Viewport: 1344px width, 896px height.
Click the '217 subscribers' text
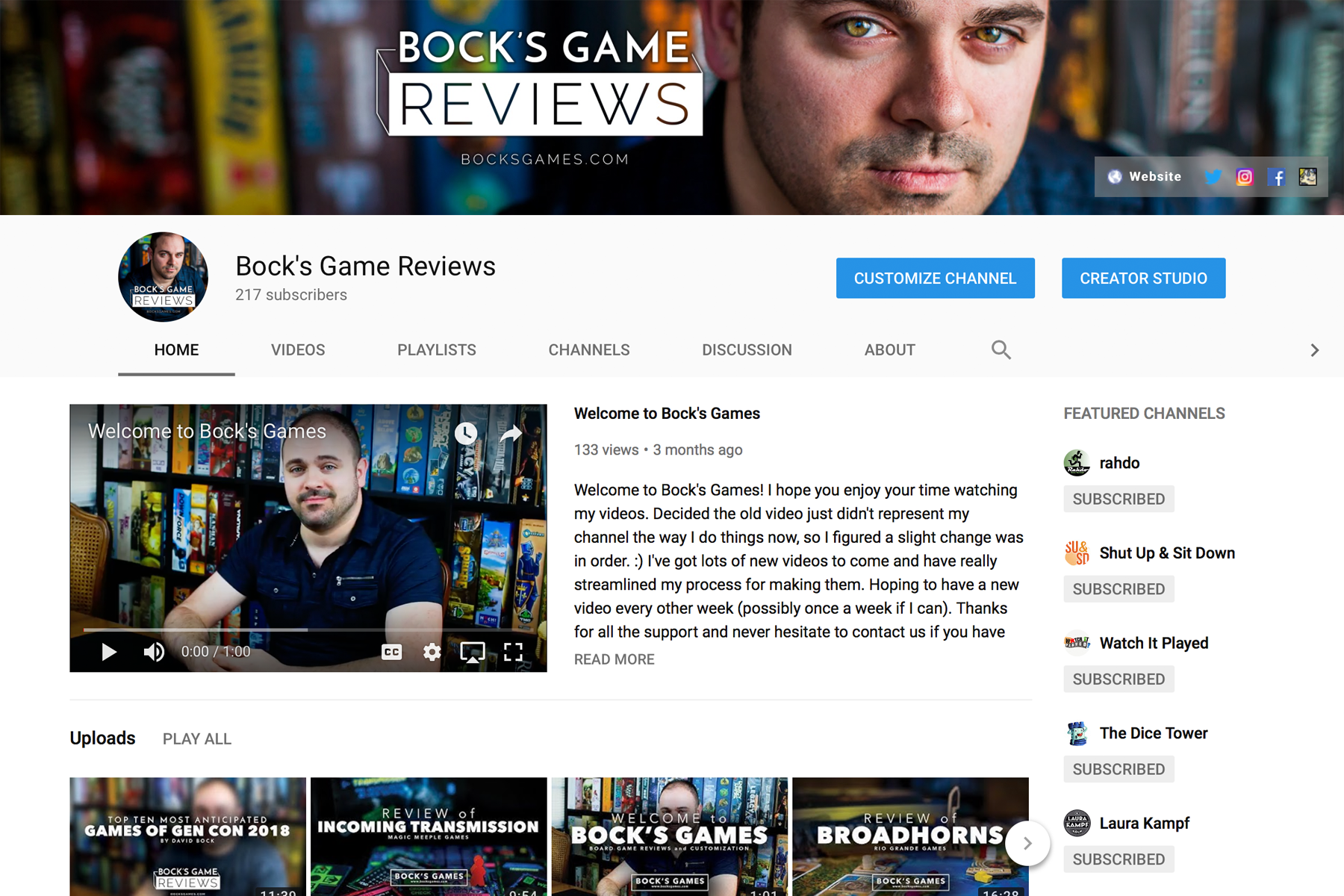(291, 295)
